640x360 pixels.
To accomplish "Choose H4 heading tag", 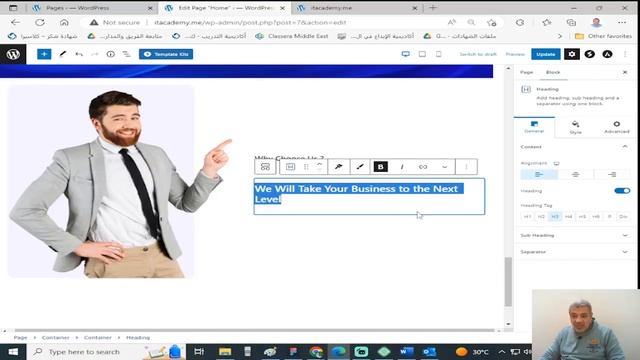I will [x=569, y=216].
